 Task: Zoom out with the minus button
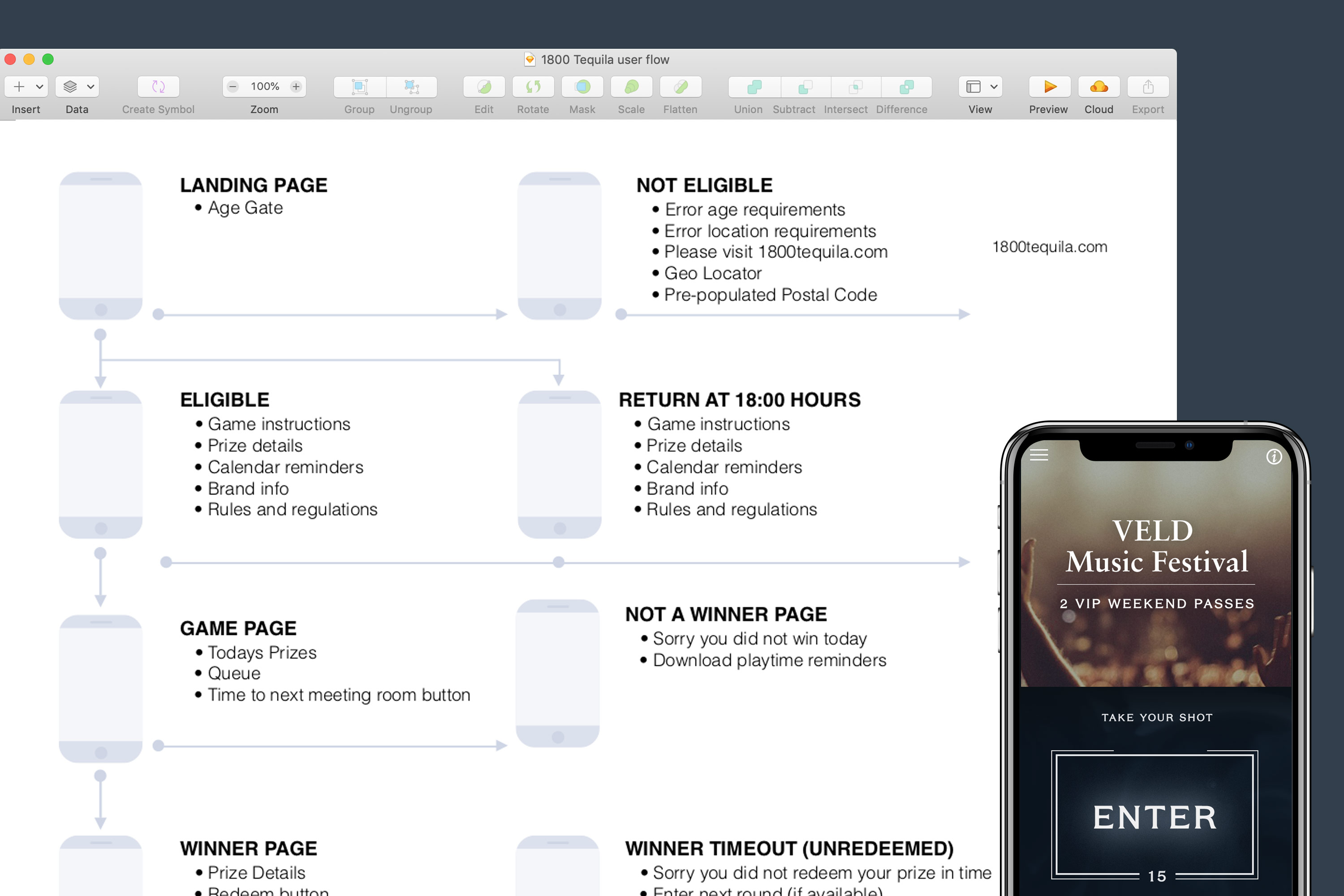pyautogui.click(x=233, y=87)
